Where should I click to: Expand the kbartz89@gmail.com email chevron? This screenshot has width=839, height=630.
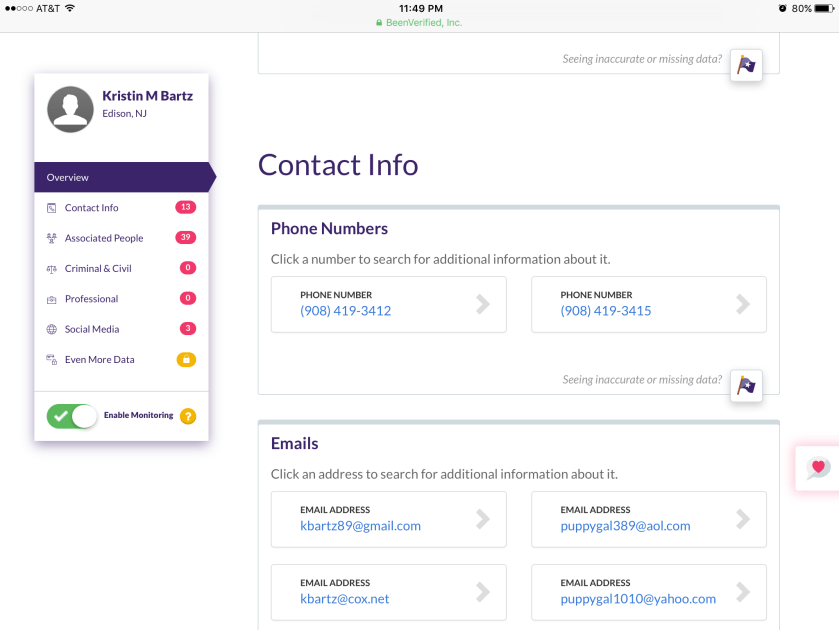[483, 518]
